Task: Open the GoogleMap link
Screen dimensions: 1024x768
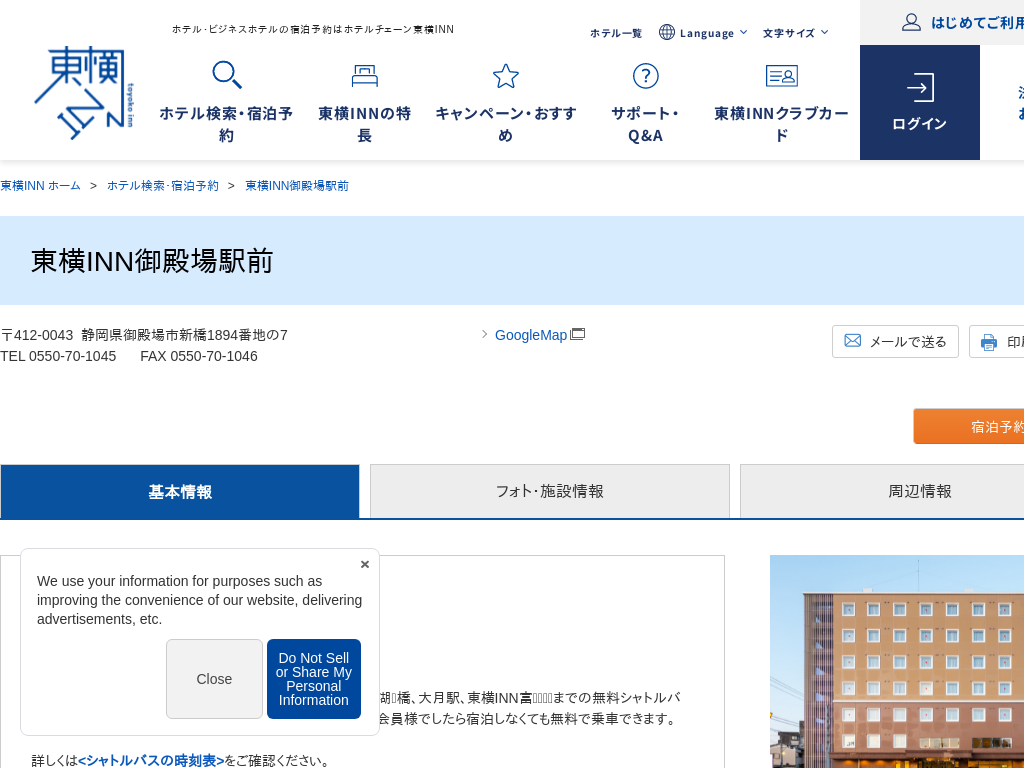Action: coord(531,335)
